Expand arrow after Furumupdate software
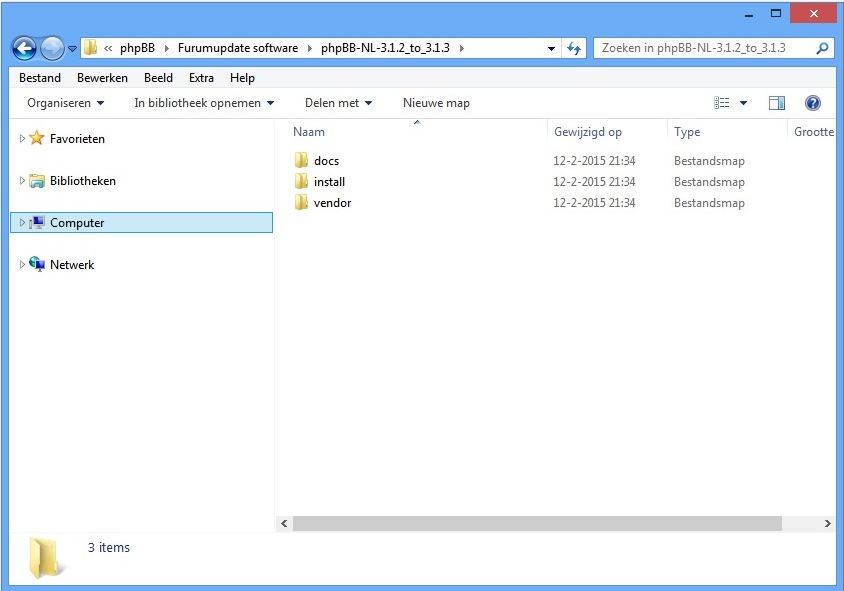The image size is (844, 591). point(310,48)
